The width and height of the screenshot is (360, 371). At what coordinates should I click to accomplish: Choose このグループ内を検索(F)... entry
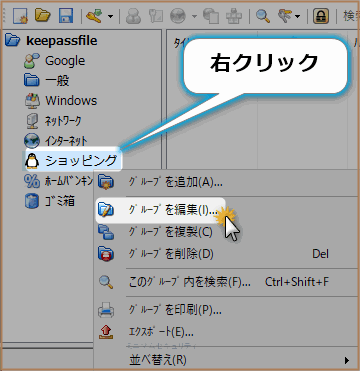pos(227,282)
